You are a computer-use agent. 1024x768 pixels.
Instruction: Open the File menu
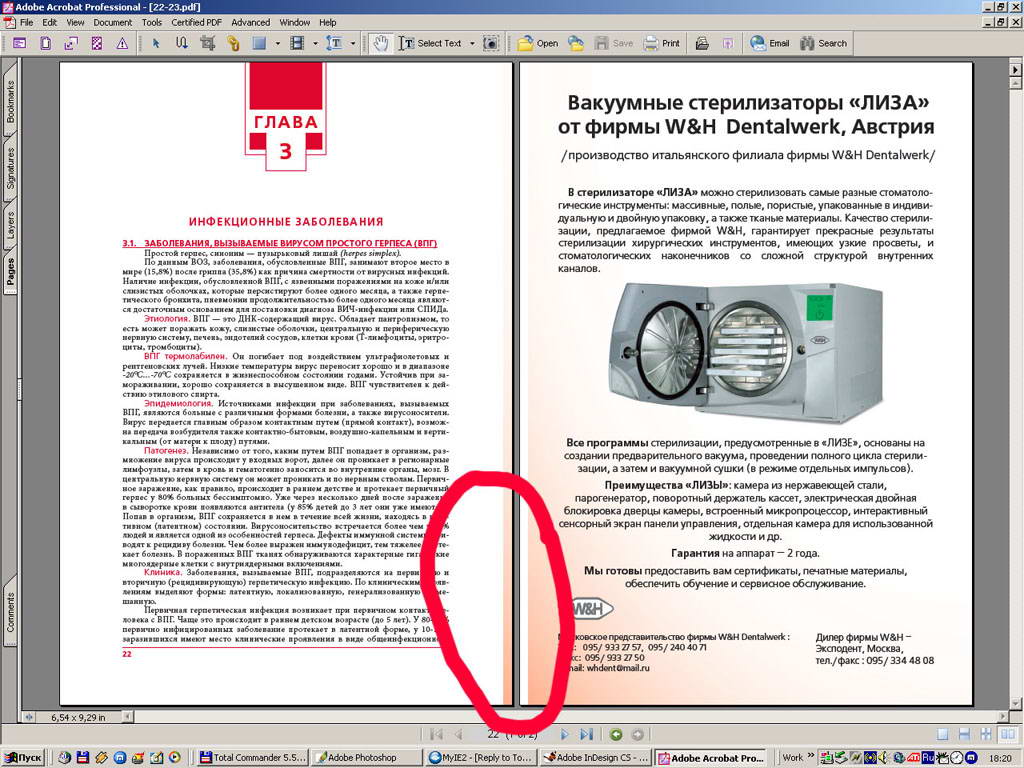26,22
